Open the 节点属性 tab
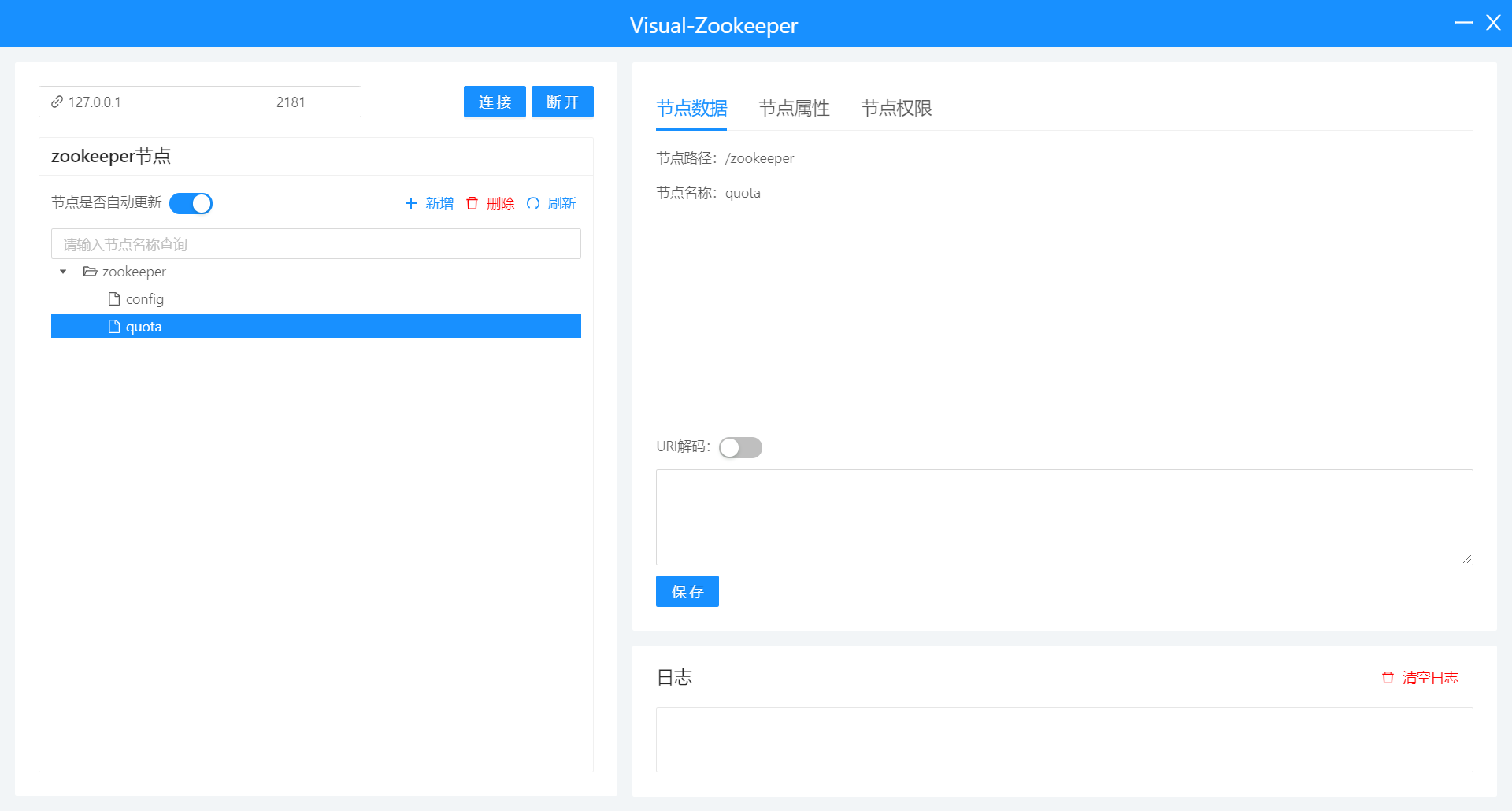Image resolution: width=1512 pixels, height=811 pixels. (794, 108)
